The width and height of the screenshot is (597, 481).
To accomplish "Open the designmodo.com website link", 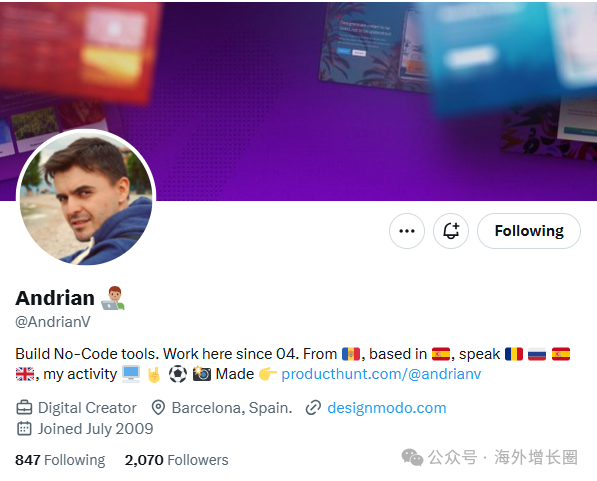I will click(387, 408).
